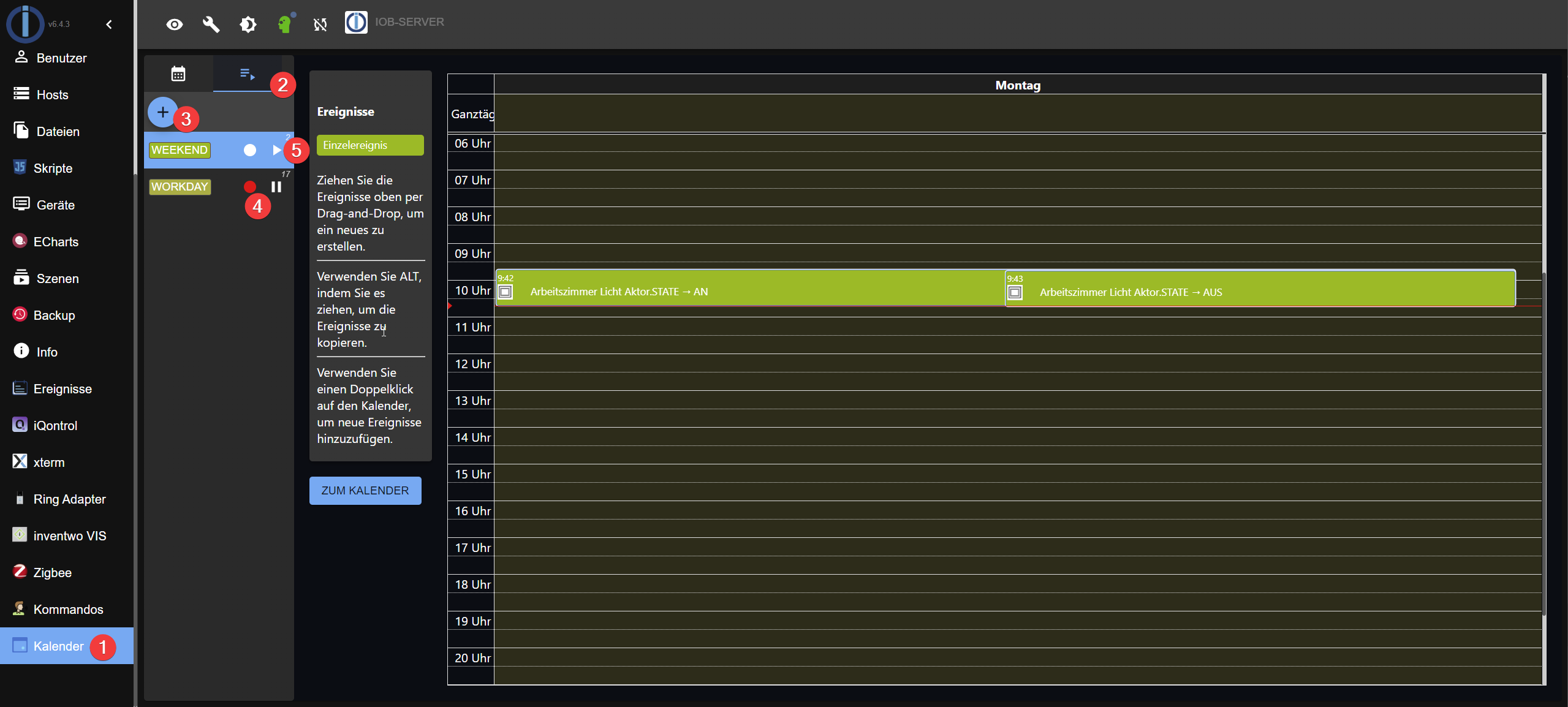Toggle checkbox on Licht Aktor.STATE AUS event

pyautogui.click(x=1015, y=293)
